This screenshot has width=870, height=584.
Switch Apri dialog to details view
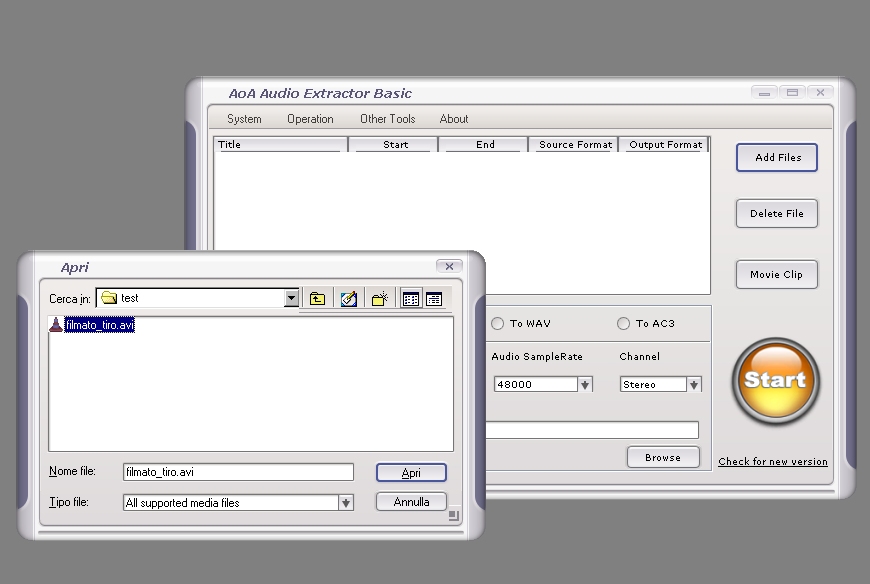pyautogui.click(x=434, y=299)
